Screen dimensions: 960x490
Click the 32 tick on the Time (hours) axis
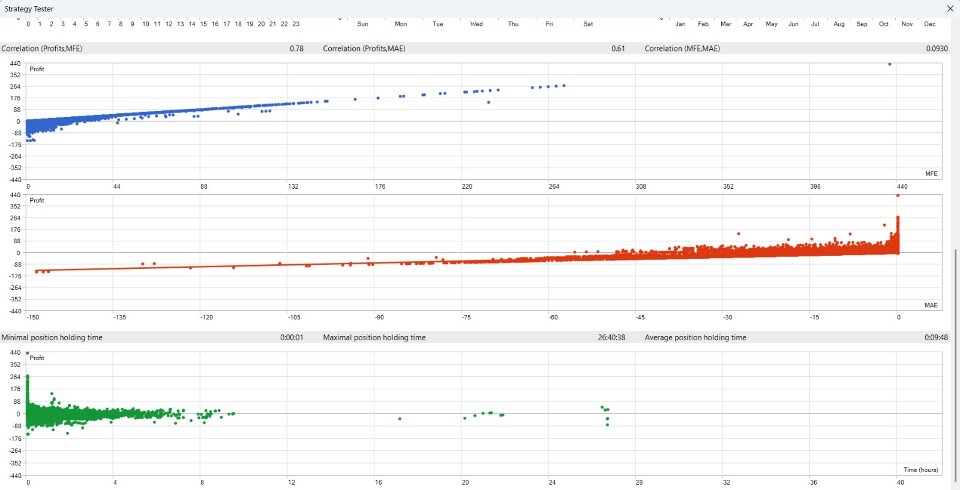(x=726, y=483)
